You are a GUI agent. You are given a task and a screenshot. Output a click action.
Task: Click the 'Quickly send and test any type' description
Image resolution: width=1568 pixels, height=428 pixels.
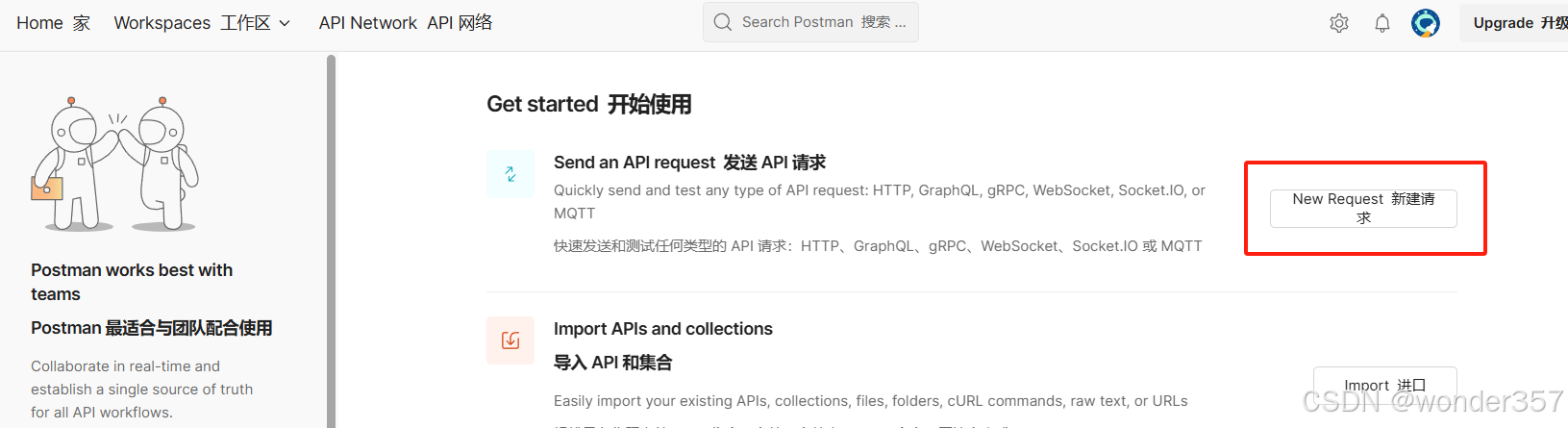pyautogui.click(x=880, y=202)
